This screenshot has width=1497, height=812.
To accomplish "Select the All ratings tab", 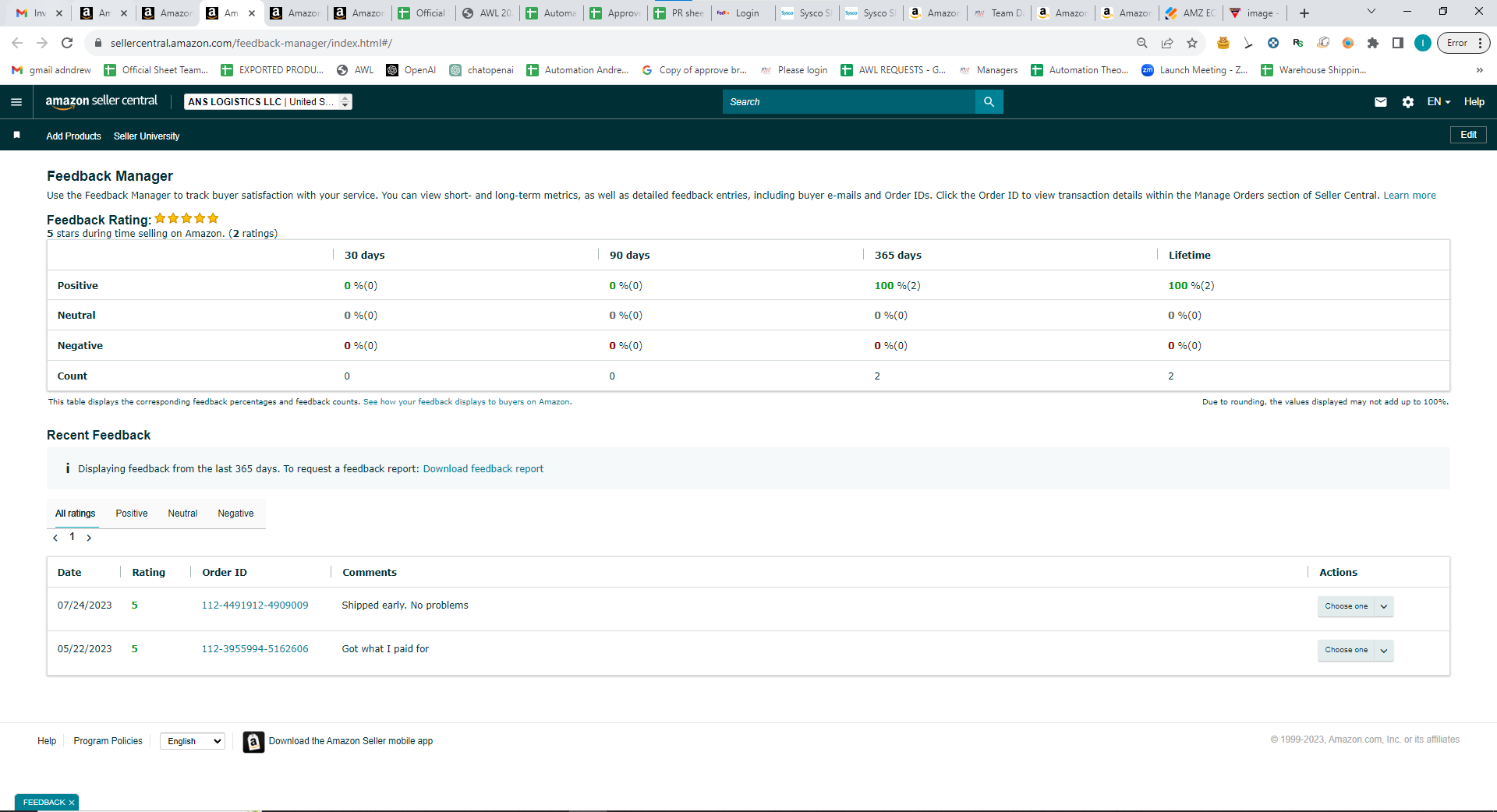I will coord(75,514).
